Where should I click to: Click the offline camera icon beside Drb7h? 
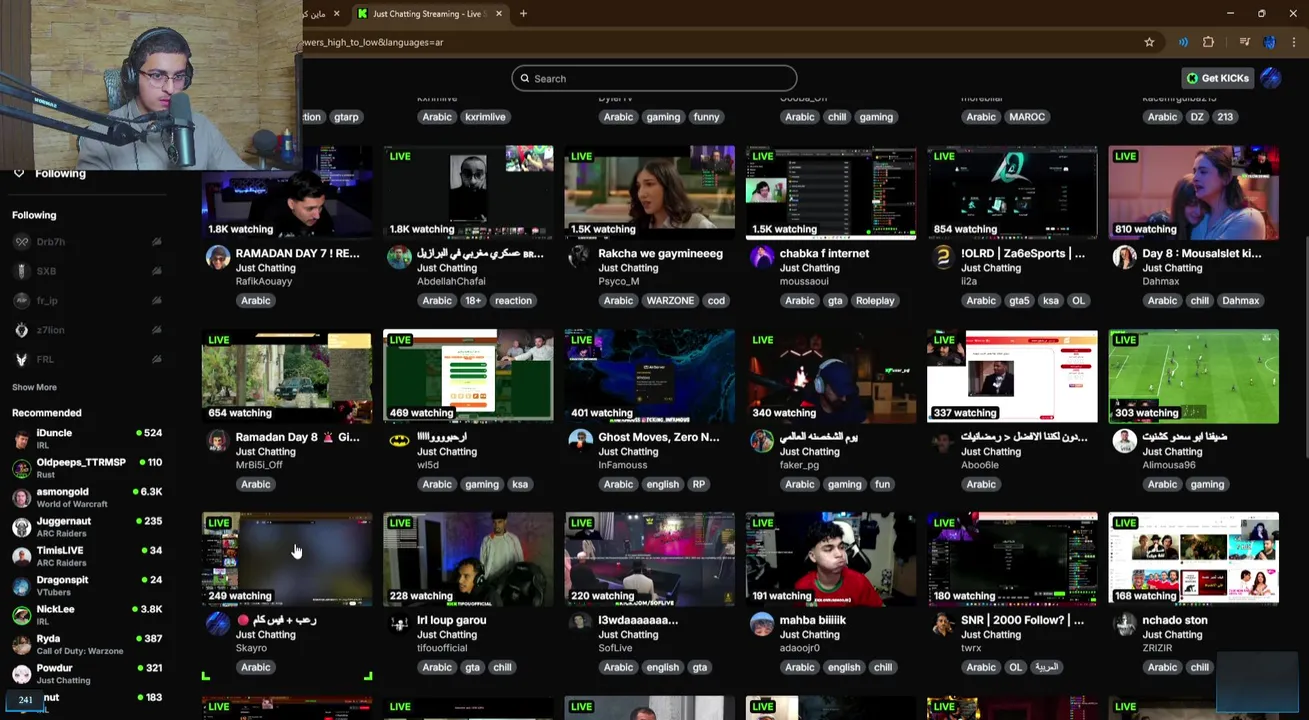[x=156, y=242]
